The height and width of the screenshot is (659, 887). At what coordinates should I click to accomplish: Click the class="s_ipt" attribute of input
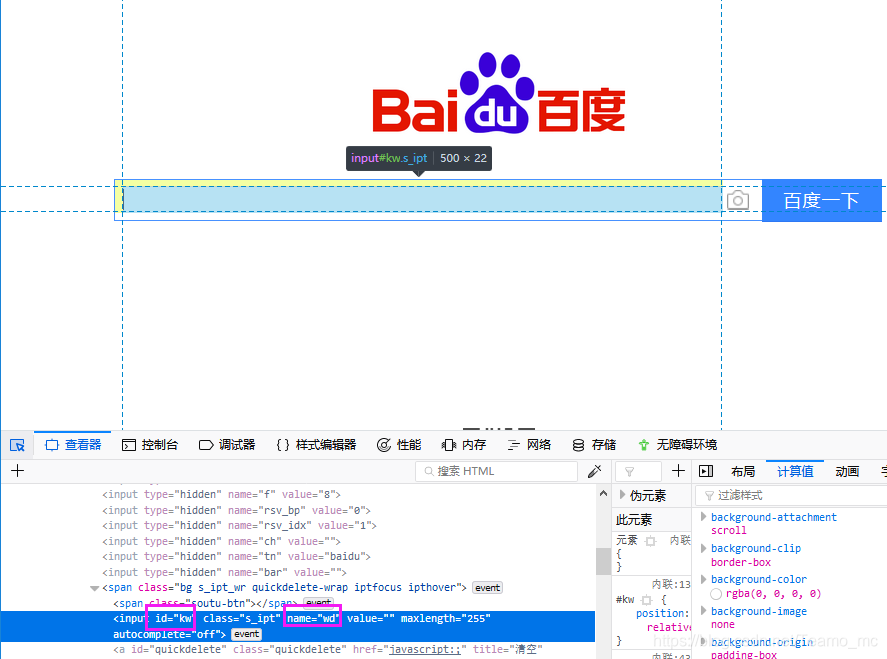[242, 618]
